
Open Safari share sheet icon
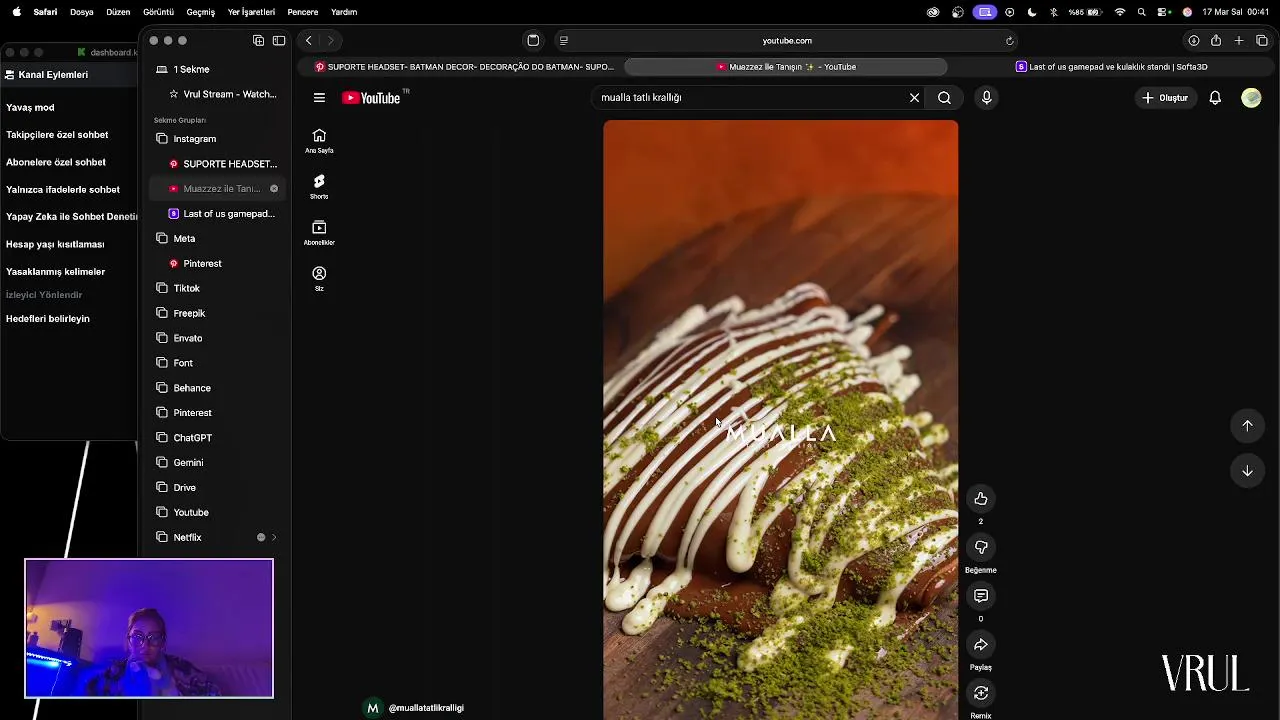click(1216, 41)
